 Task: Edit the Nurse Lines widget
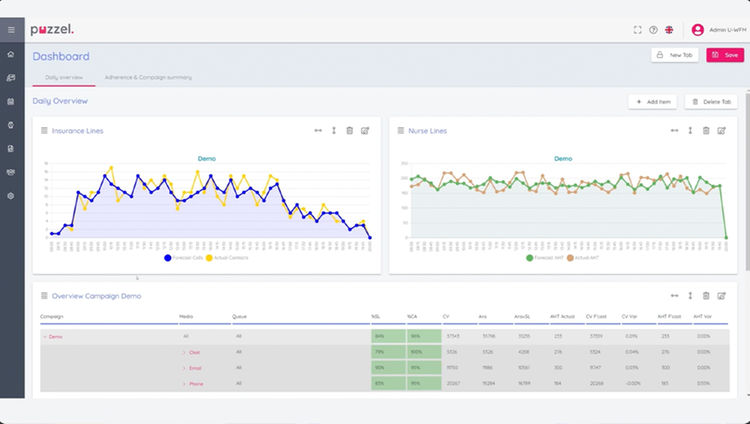[x=721, y=131]
